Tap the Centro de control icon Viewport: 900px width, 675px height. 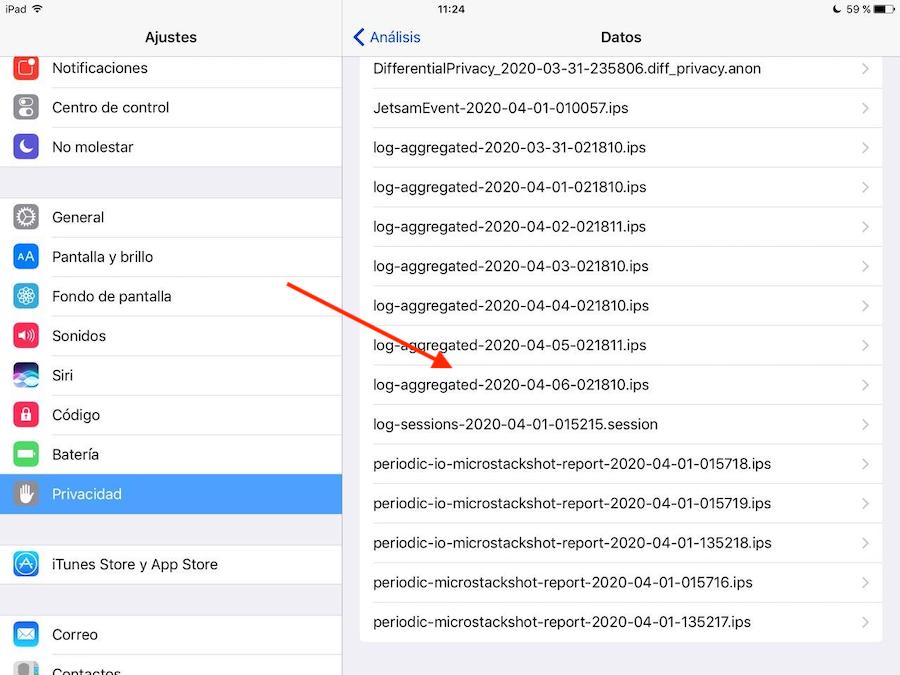coord(26,107)
